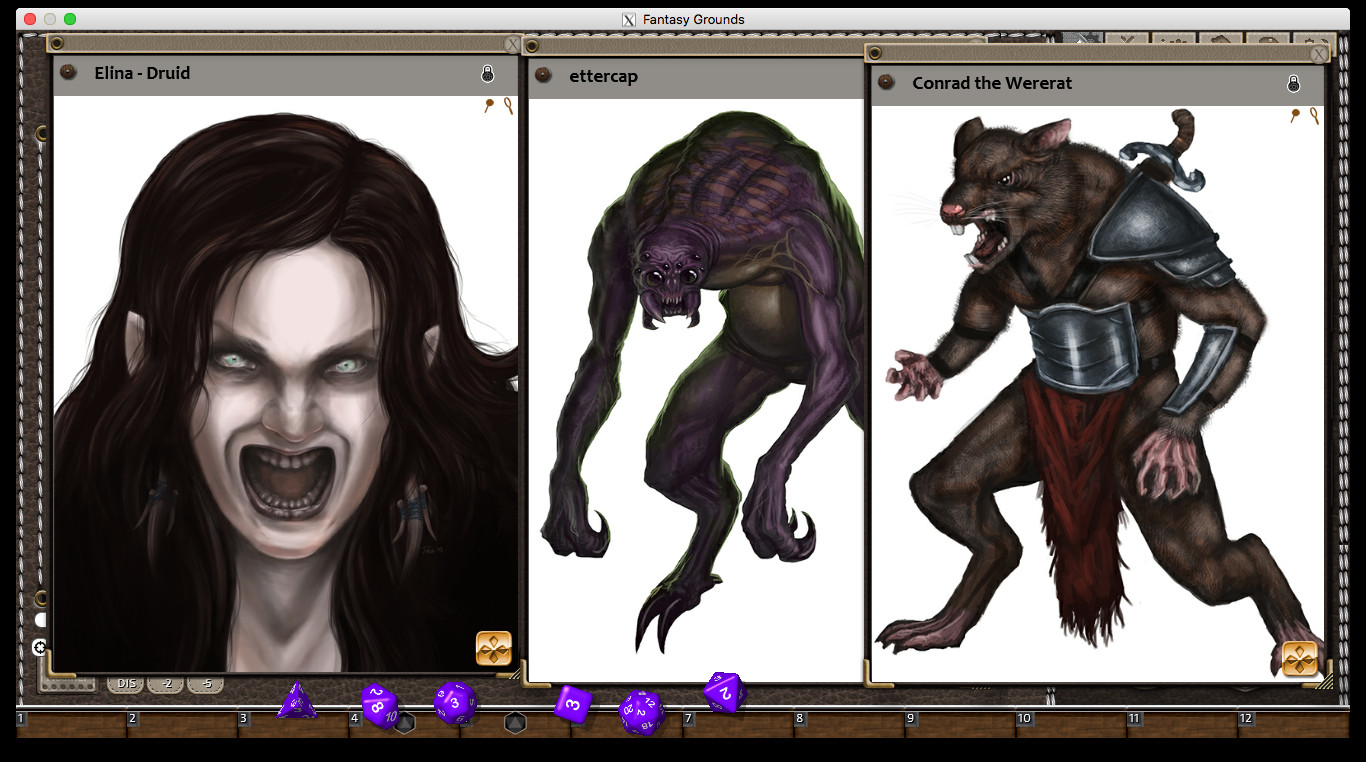This screenshot has width=1366, height=762.
Task: Click the resize handle of the Conrad window
Action: point(1325,681)
